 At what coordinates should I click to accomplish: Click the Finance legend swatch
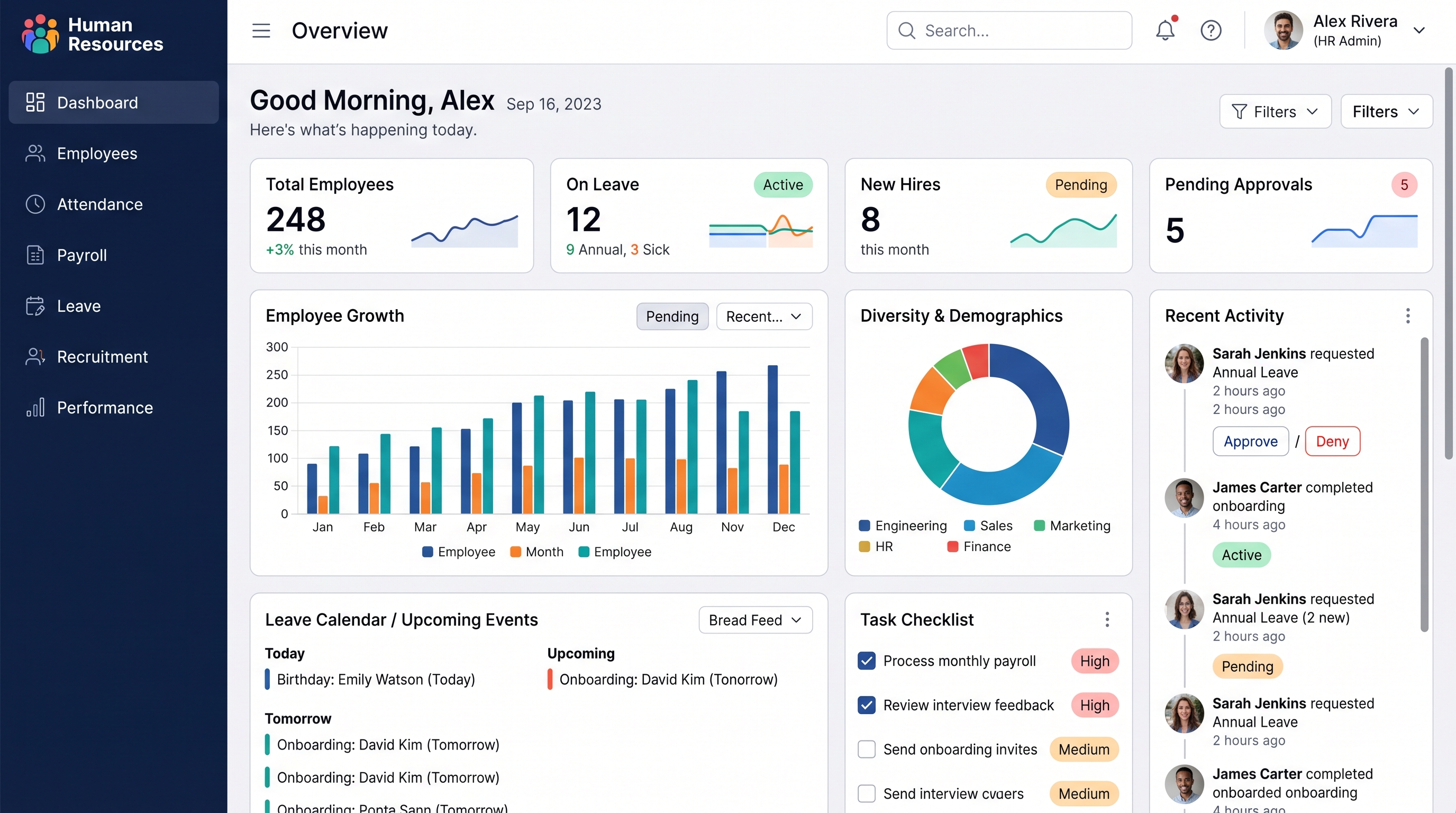point(952,546)
